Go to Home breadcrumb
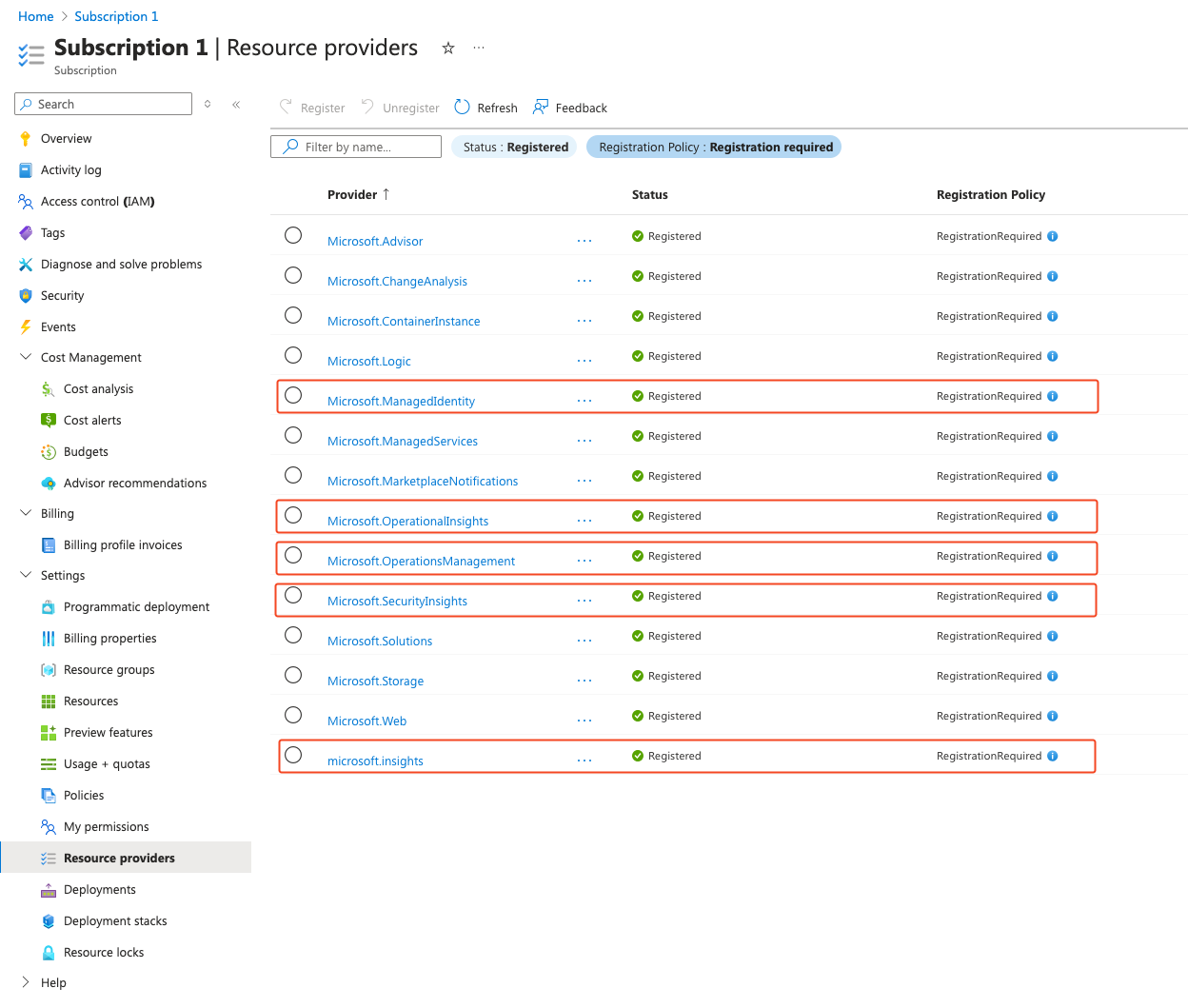Image resolution: width=1188 pixels, height=1008 pixels. (x=36, y=16)
